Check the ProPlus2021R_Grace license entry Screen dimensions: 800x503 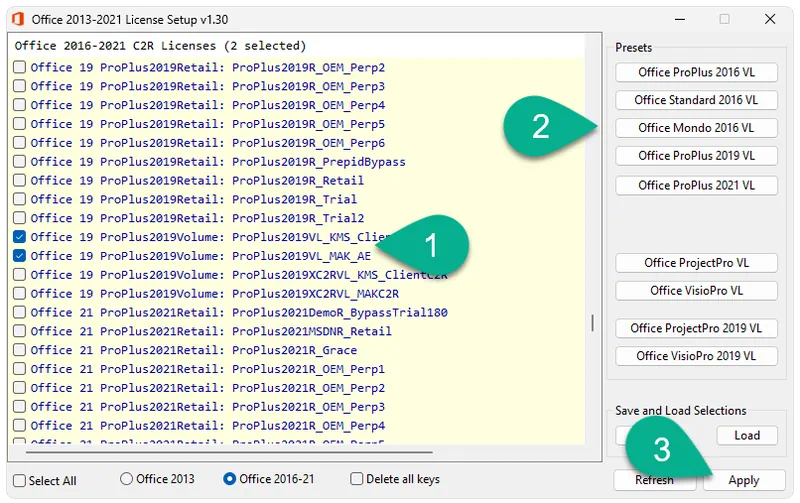pyautogui.click(x=20, y=350)
